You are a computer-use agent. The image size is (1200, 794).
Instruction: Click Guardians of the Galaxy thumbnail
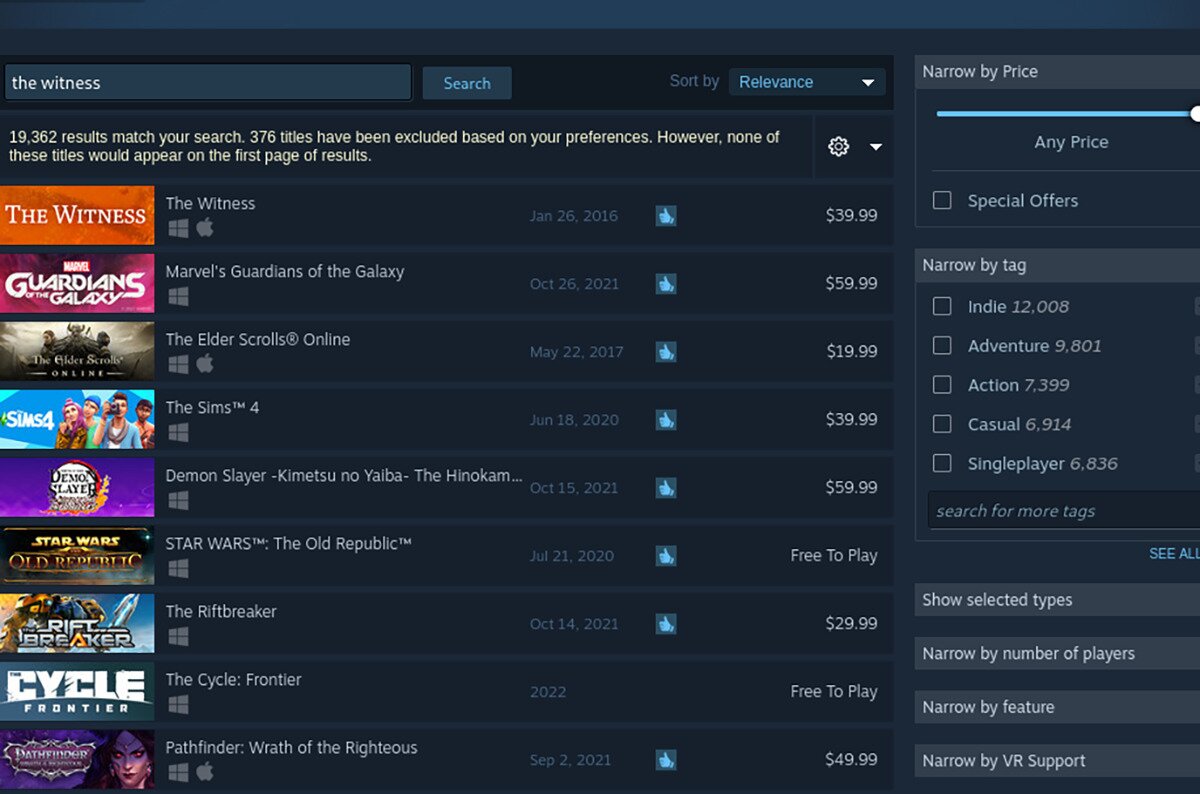coord(77,283)
